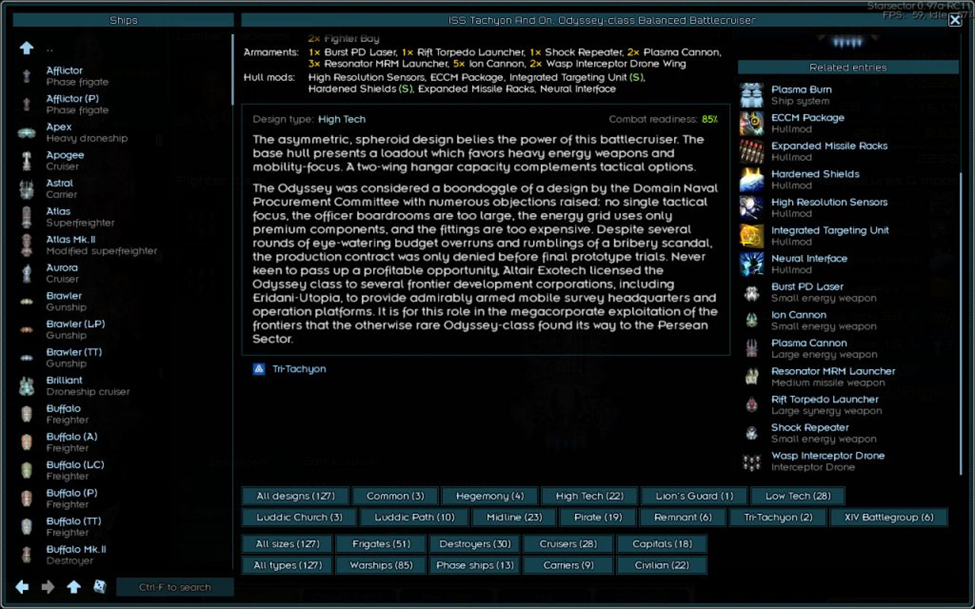This screenshot has height=609, width=975.
Task: Click the Remnant (6) filter button
Action: (683, 517)
